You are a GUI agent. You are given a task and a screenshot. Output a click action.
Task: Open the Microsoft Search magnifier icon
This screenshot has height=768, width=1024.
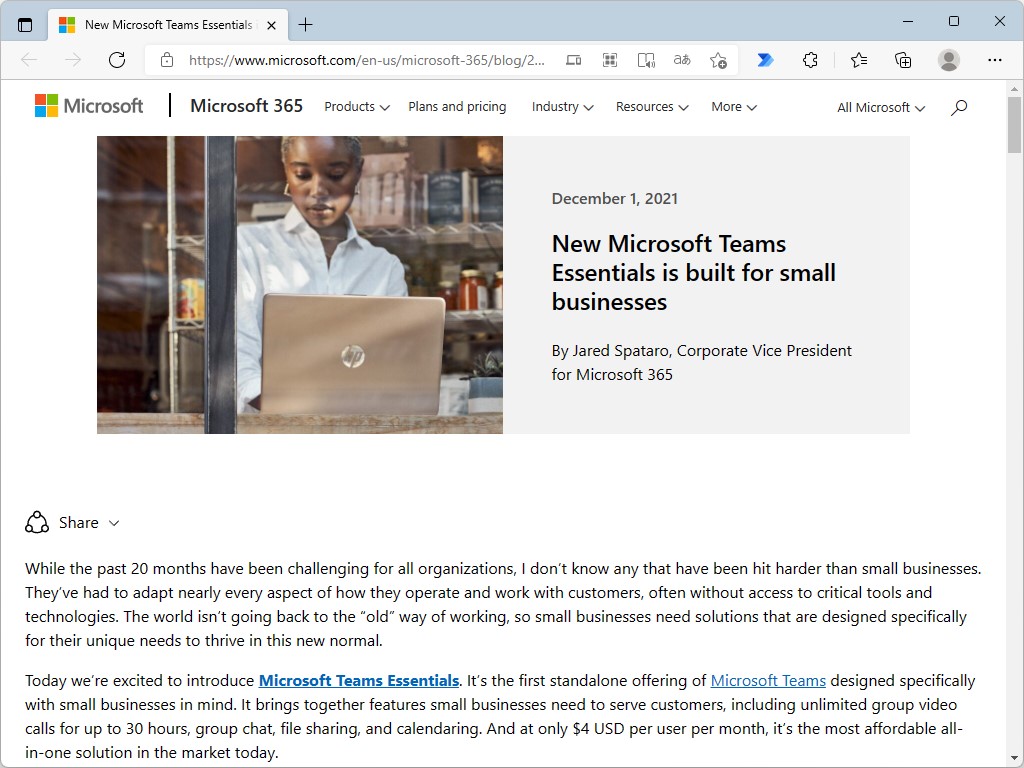pyautogui.click(x=958, y=107)
